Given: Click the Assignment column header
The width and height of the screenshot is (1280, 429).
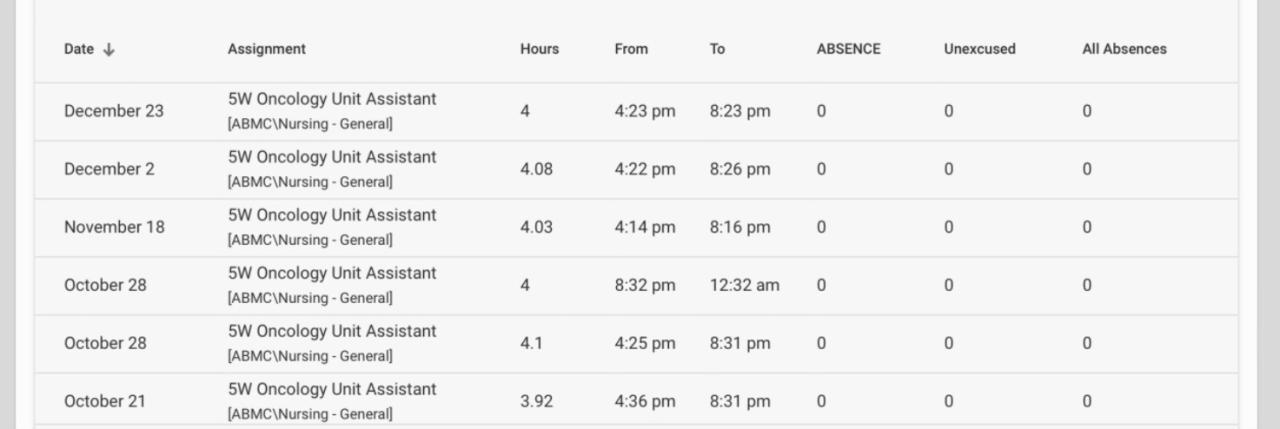Looking at the screenshot, I should 266,49.
